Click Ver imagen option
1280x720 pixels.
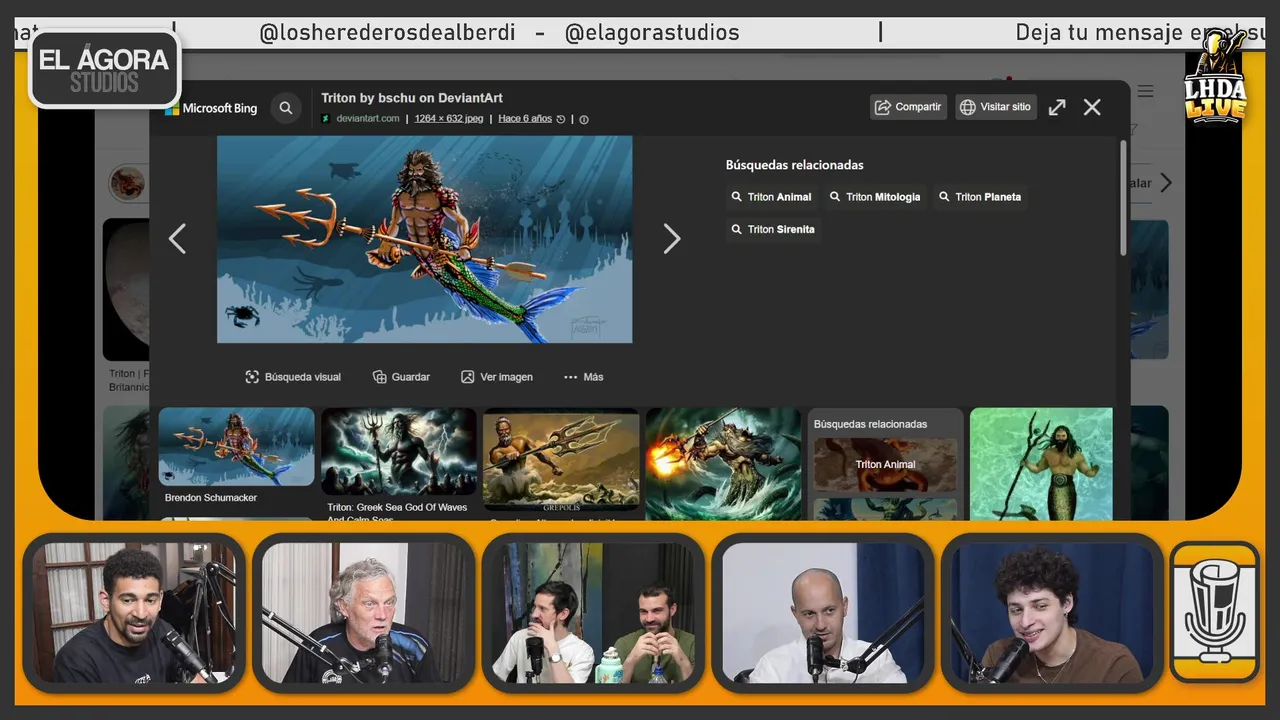(x=497, y=377)
